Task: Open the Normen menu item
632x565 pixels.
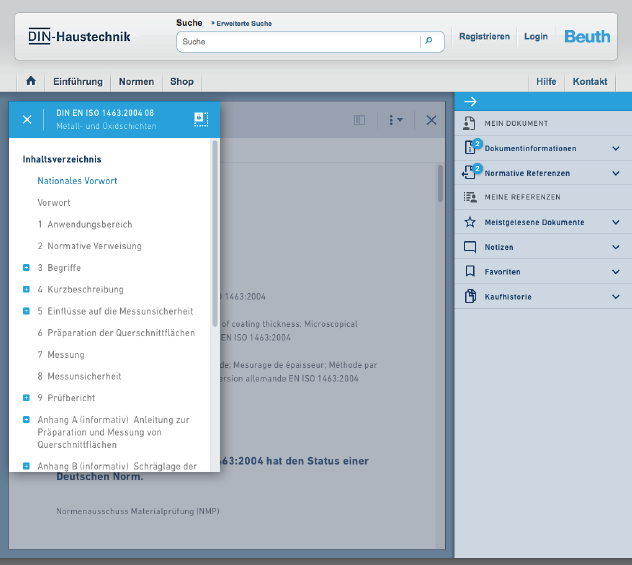Action: 136,81
